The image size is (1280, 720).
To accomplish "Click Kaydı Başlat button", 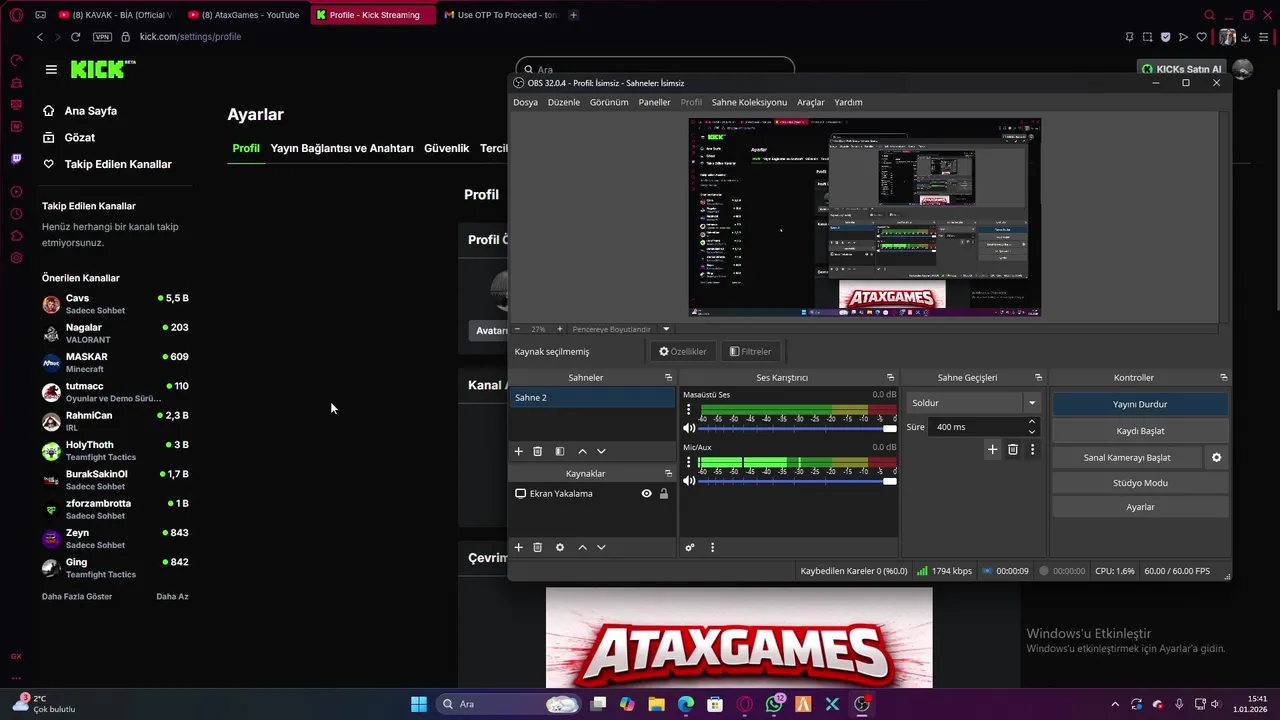I will click(1140, 431).
